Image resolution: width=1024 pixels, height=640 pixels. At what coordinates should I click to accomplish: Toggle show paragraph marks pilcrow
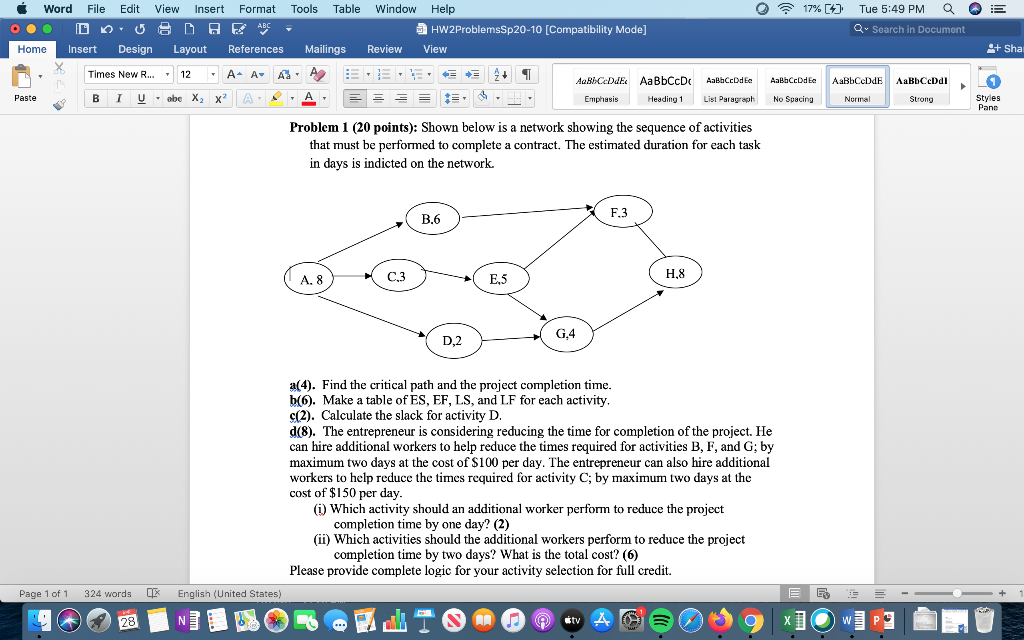pyautogui.click(x=526, y=74)
